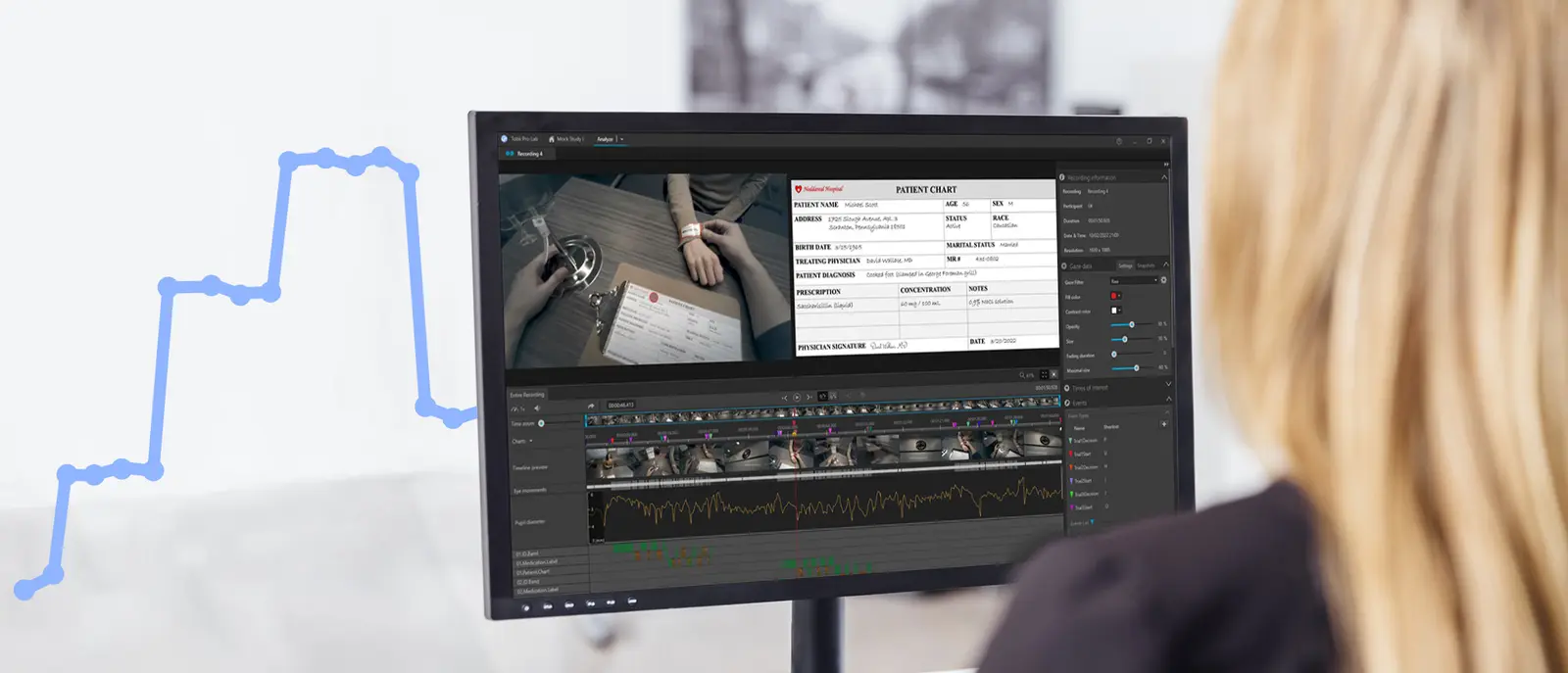The width and height of the screenshot is (1568, 673).
Task: Expand the Times of Interest section
Action: (1168, 383)
